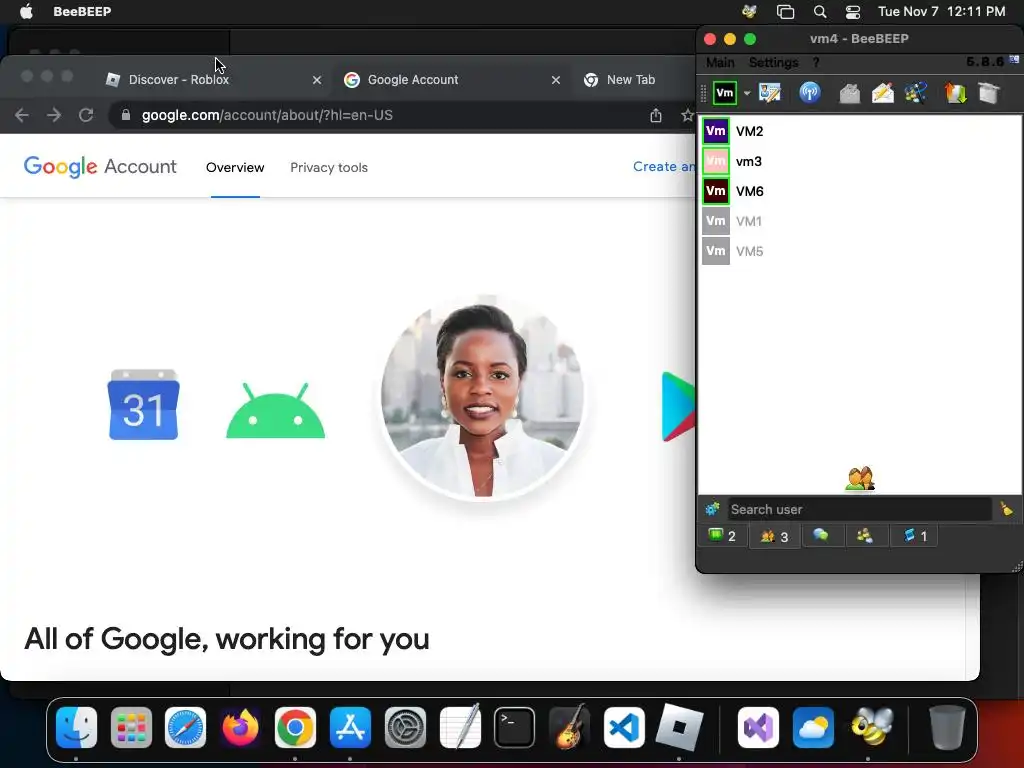Reload the Google Account page
This screenshot has height=768, width=1024.
pos(86,116)
